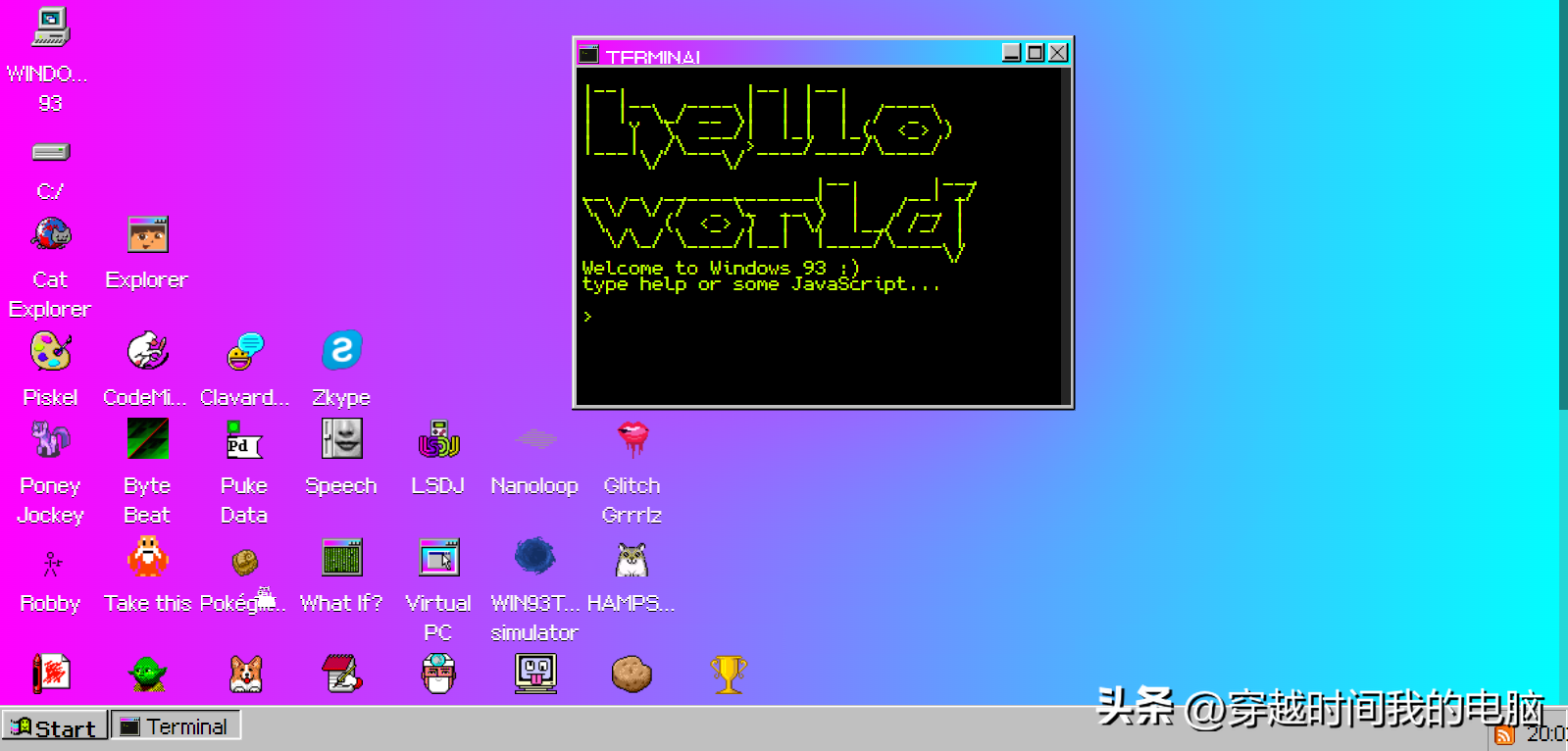This screenshot has height=751, width=1568.
Task: Minimize the Terminal window
Action: coord(1011,53)
